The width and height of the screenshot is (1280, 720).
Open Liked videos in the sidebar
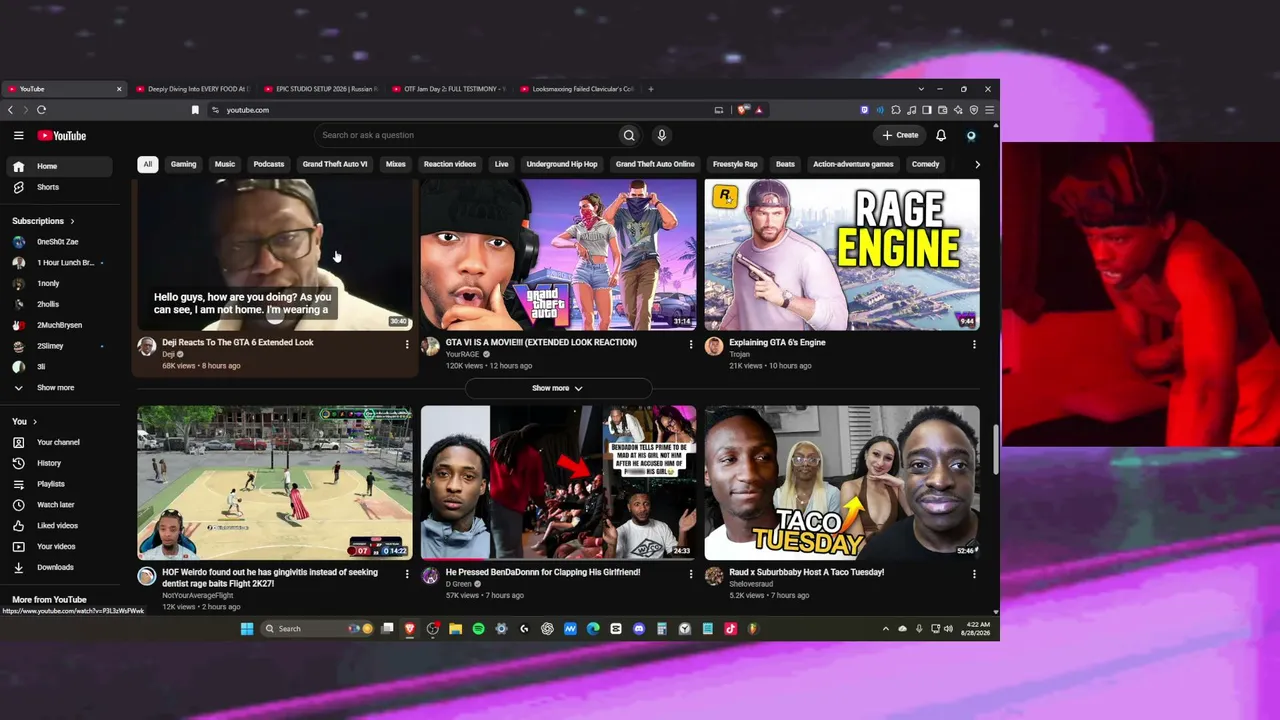62,526
